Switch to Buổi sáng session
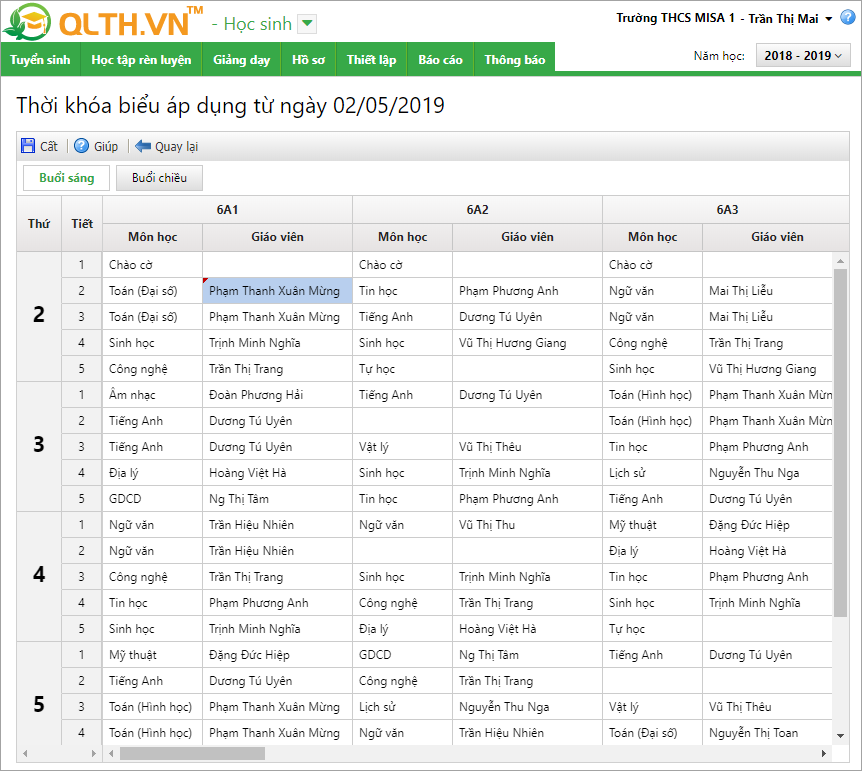The height and width of the screenshot is (771, 862). [67, 178]
